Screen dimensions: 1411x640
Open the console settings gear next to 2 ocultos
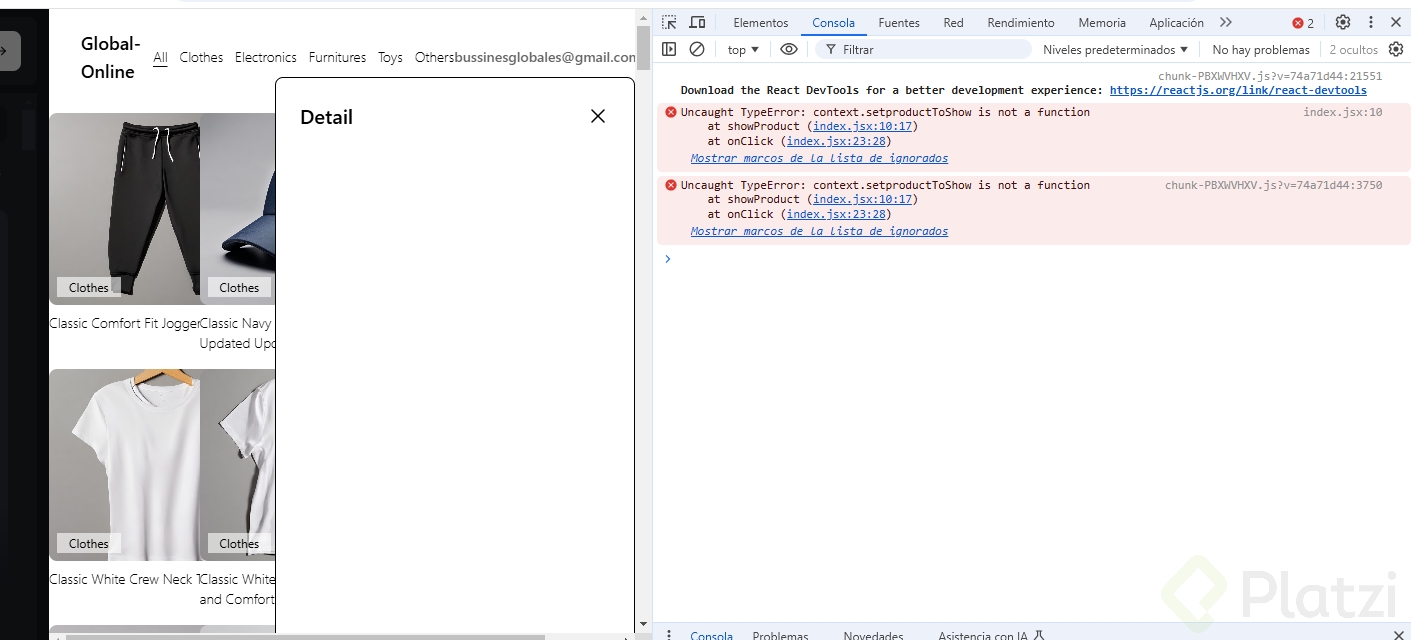(x=1396, y=49)
